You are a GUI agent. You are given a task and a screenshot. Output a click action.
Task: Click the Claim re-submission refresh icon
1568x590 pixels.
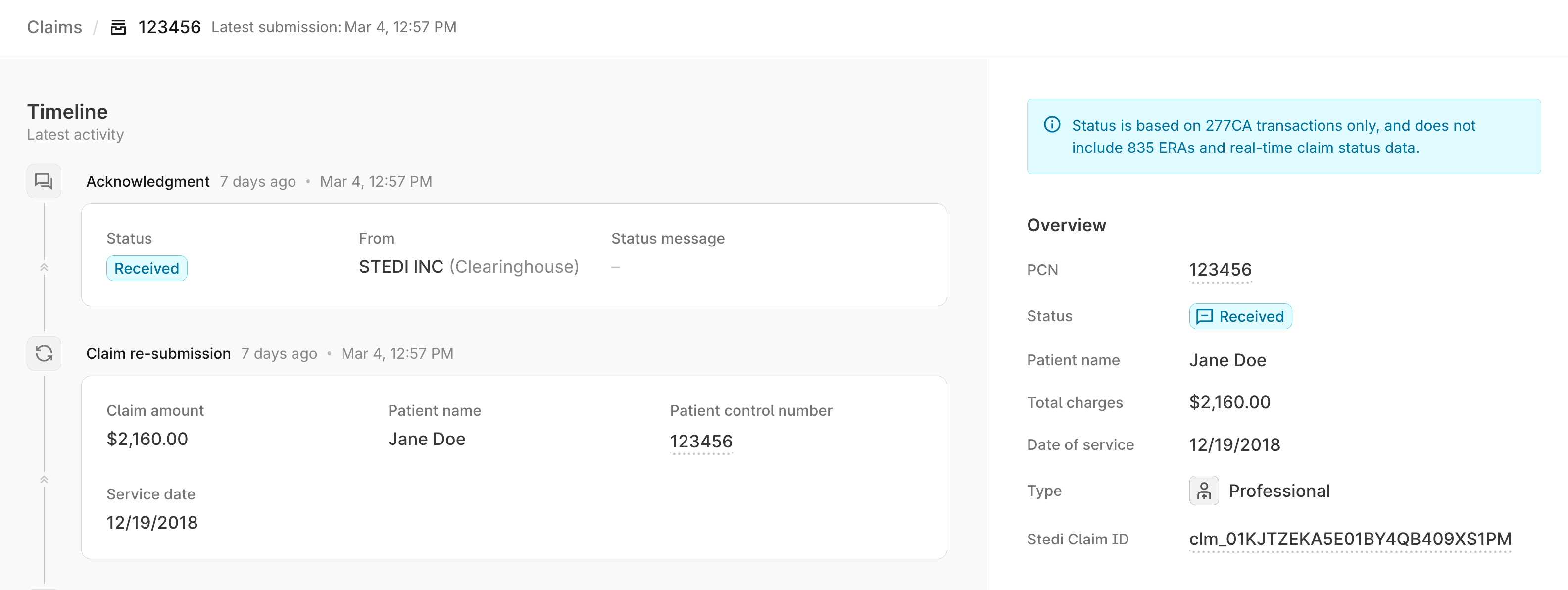pos(44,353)
